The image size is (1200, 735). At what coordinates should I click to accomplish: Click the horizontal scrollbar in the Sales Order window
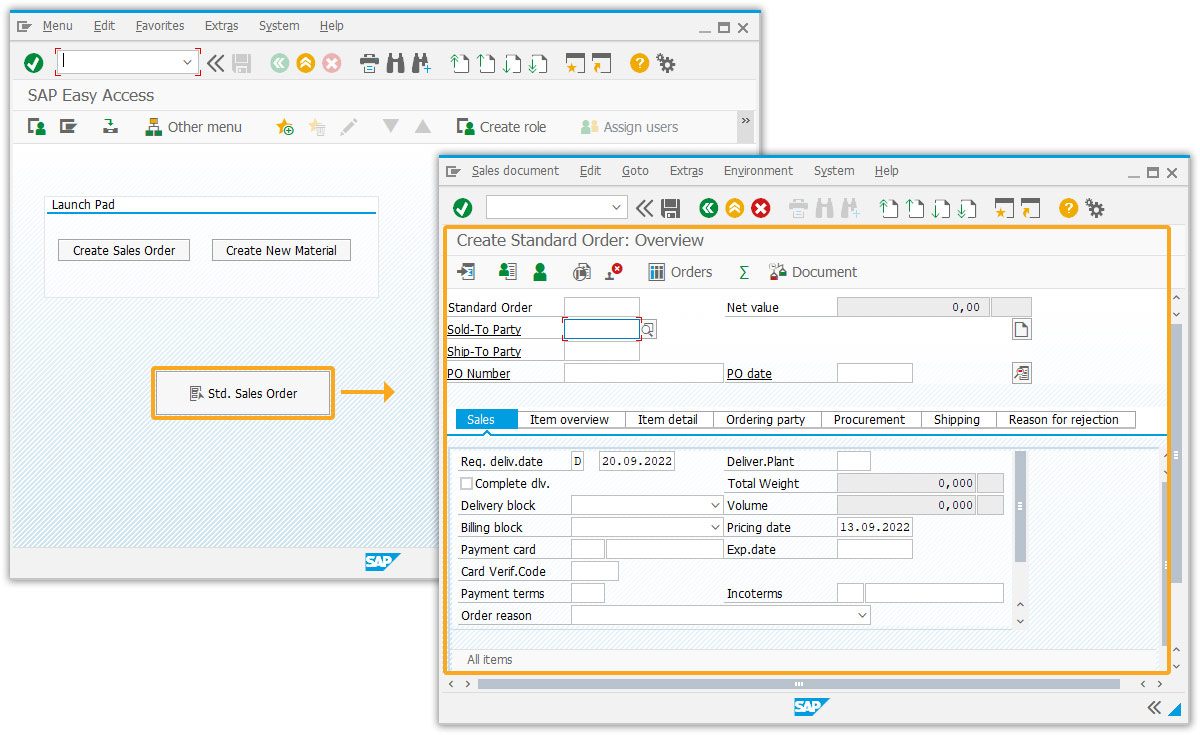pos(798,684)
